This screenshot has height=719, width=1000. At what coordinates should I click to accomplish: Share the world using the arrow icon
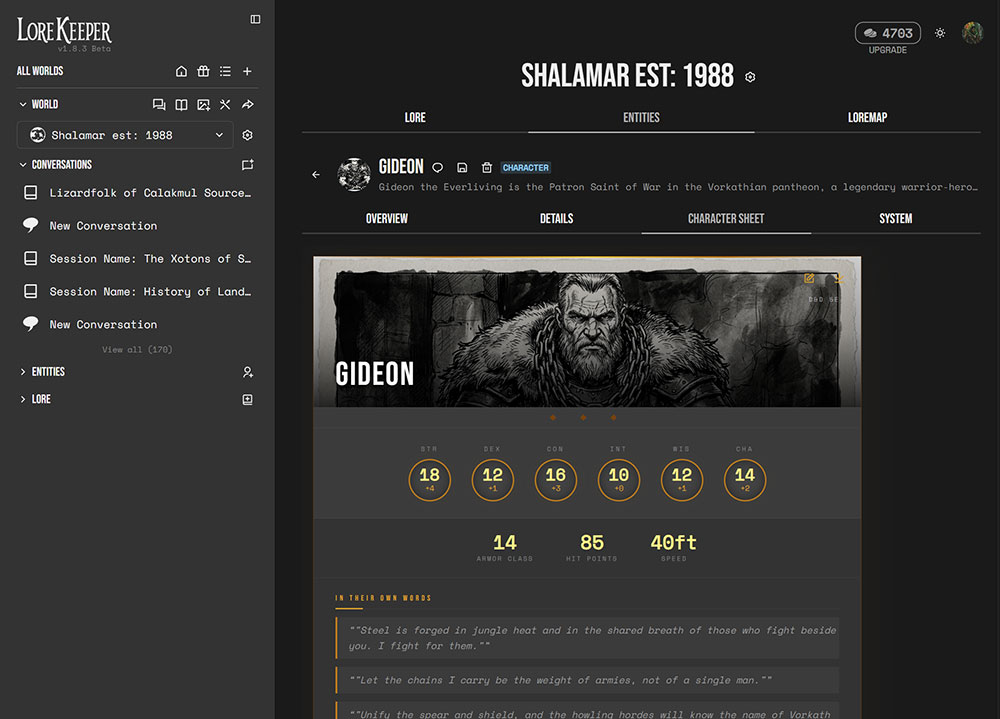coord(247,104)
